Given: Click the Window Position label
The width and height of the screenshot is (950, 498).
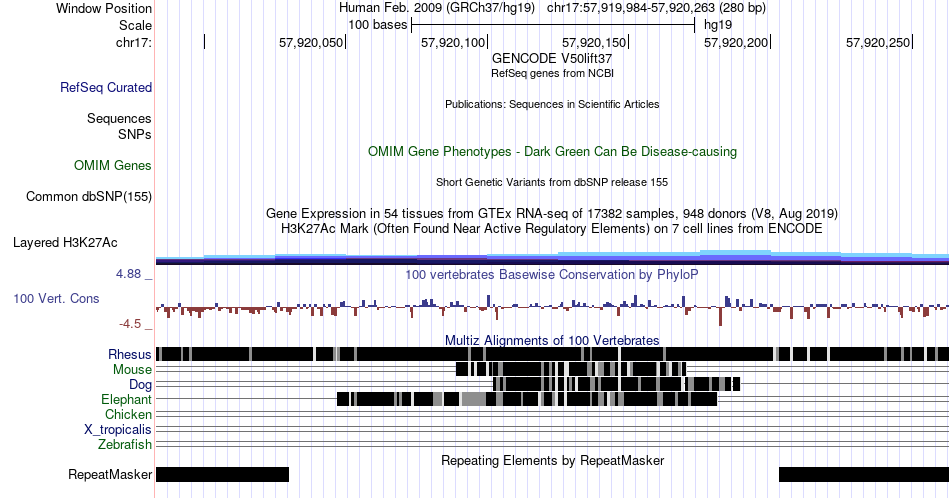Looking at the screenshot, I should (104, 8).
